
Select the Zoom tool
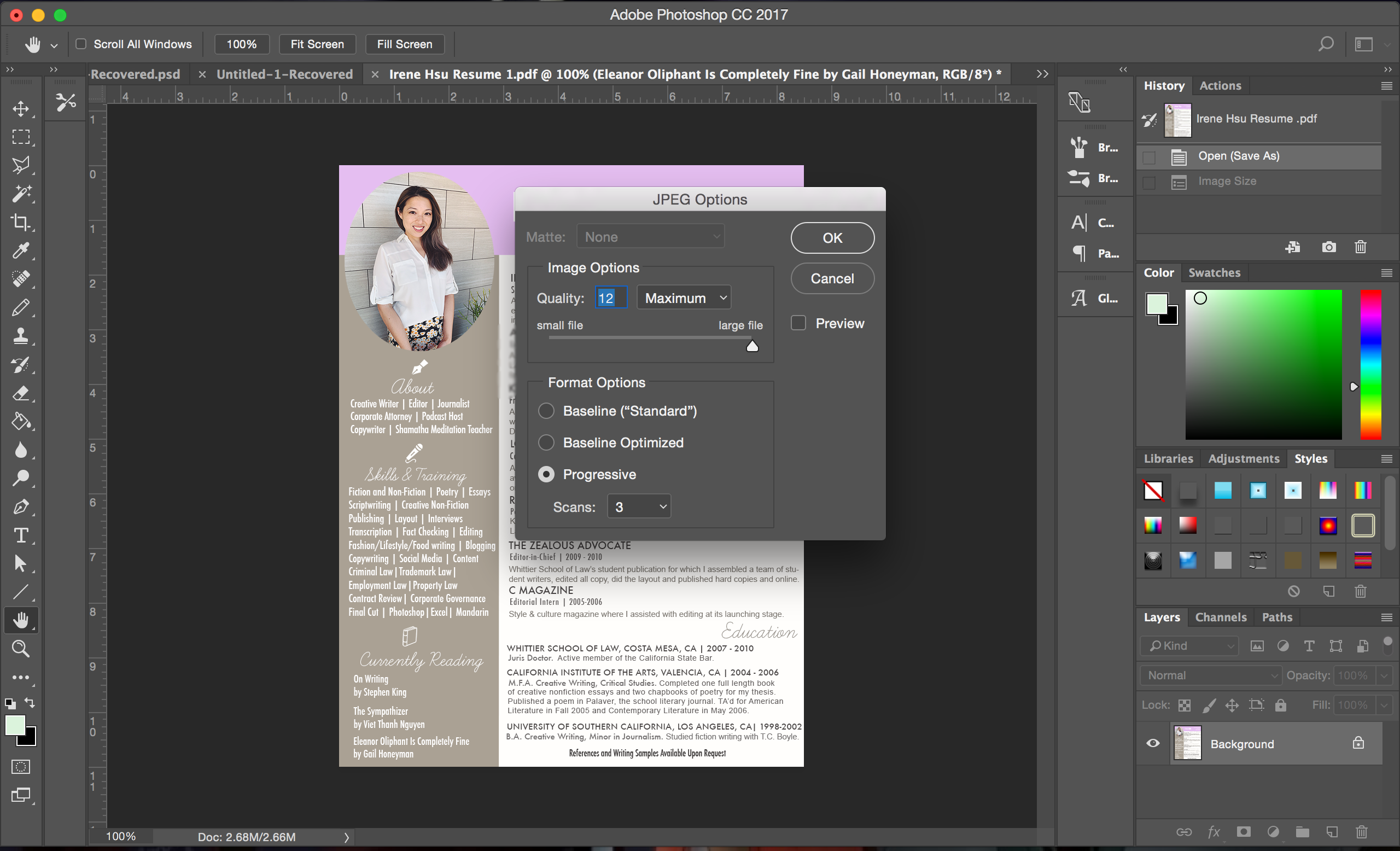click(x=21, y=649)
